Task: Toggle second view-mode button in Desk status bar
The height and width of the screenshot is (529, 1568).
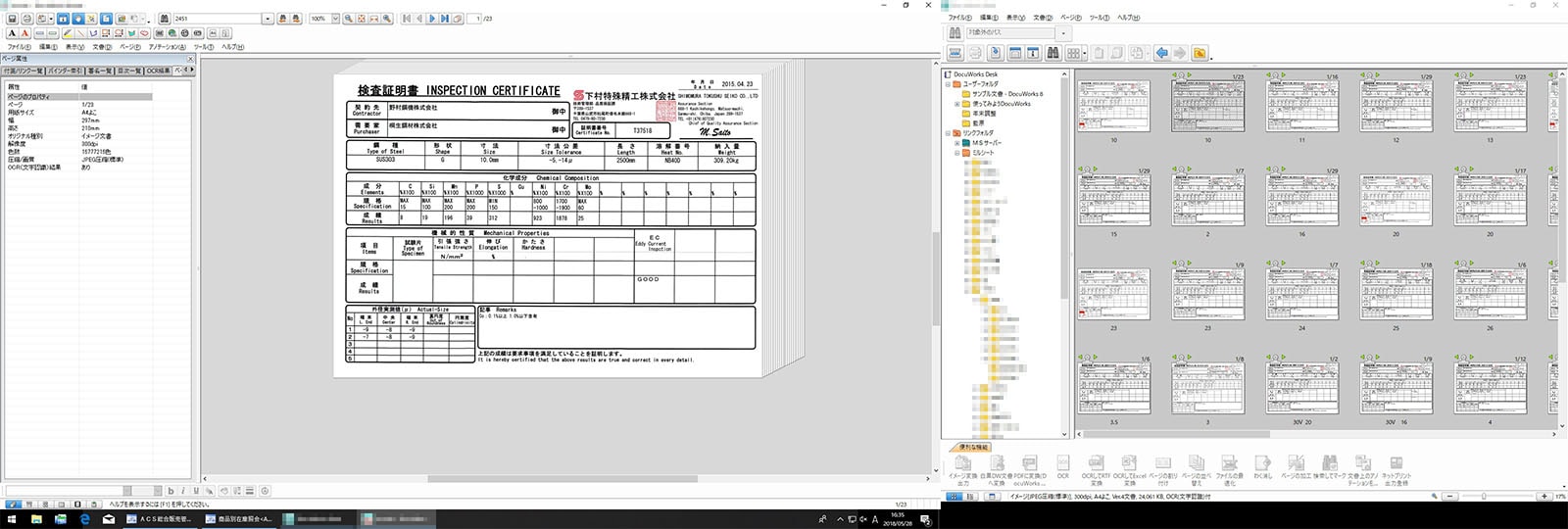Action: (970, 496)
